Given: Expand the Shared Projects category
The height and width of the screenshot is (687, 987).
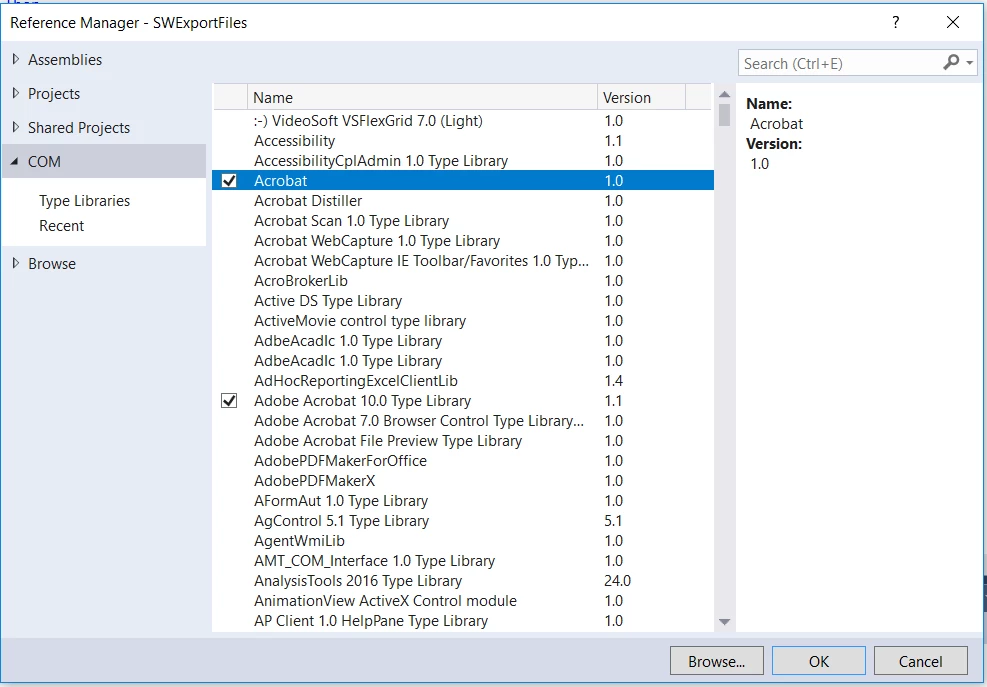Looking at the screenshot, I should pyautogui.click(x=16, y=127).
